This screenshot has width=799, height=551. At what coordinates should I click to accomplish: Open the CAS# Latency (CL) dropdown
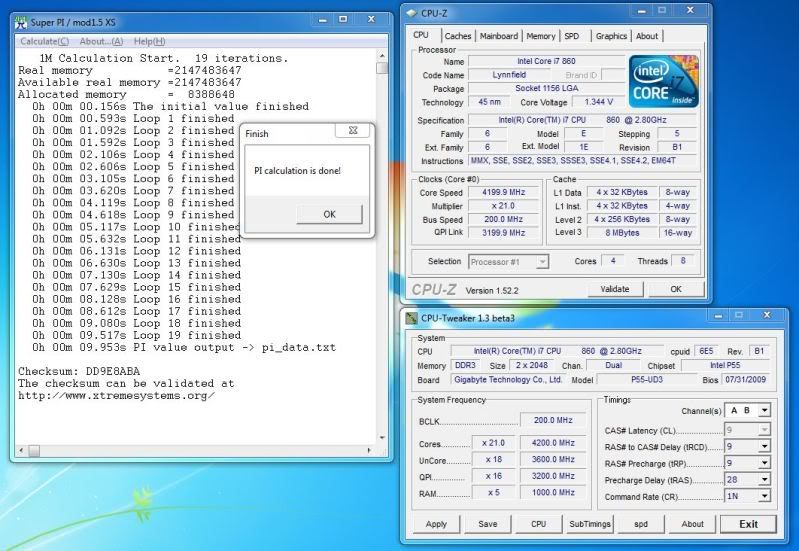click(748, 430)
